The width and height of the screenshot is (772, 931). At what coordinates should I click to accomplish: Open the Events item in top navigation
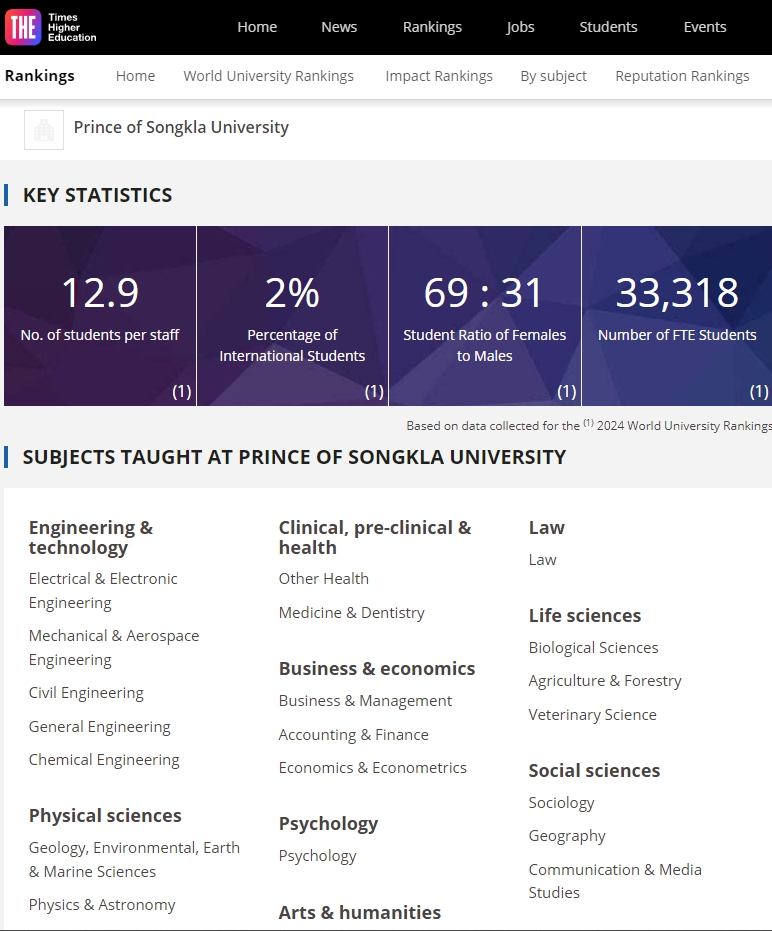point(705,27)
